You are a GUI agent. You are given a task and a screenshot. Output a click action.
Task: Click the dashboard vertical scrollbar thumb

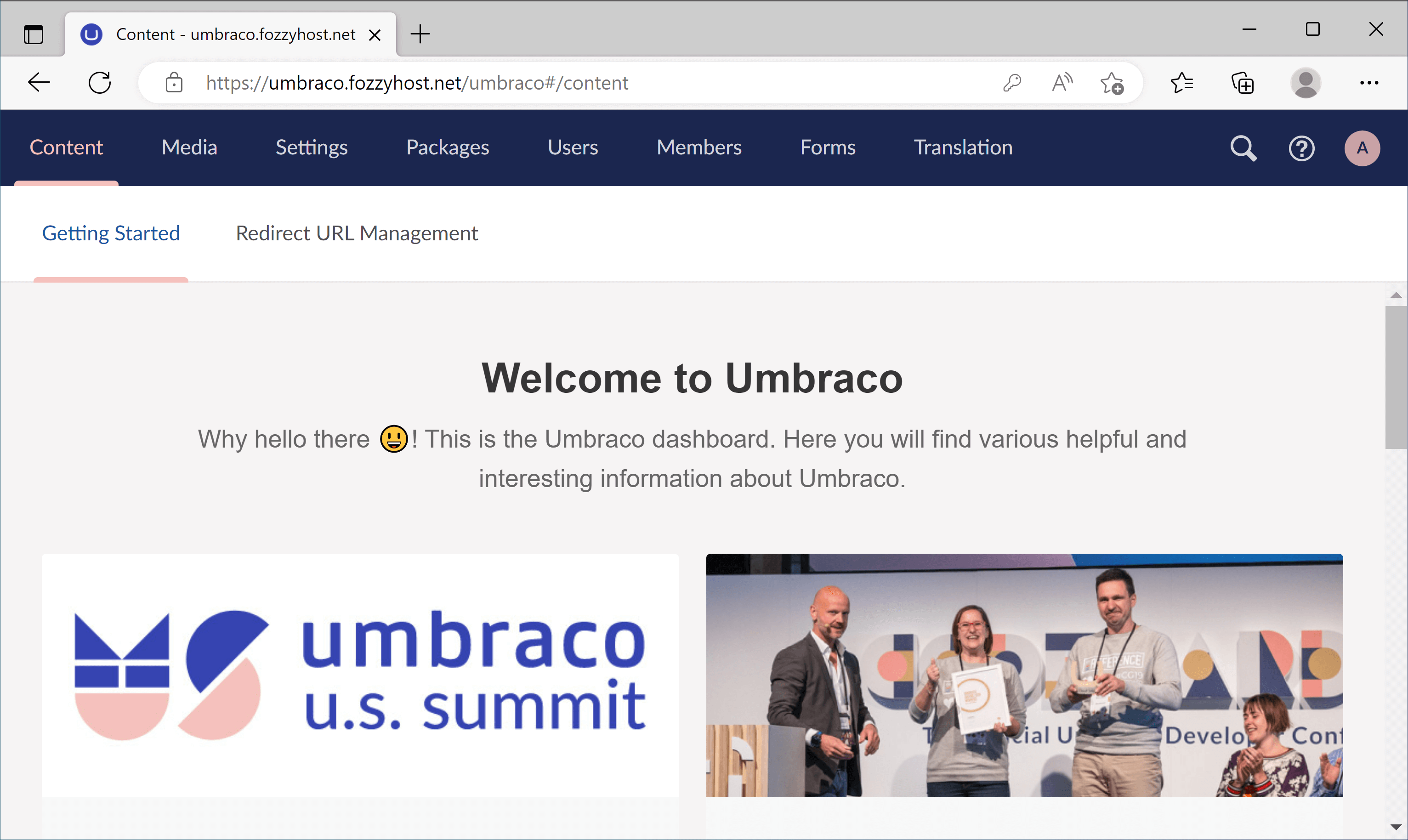click(1396, 377)
